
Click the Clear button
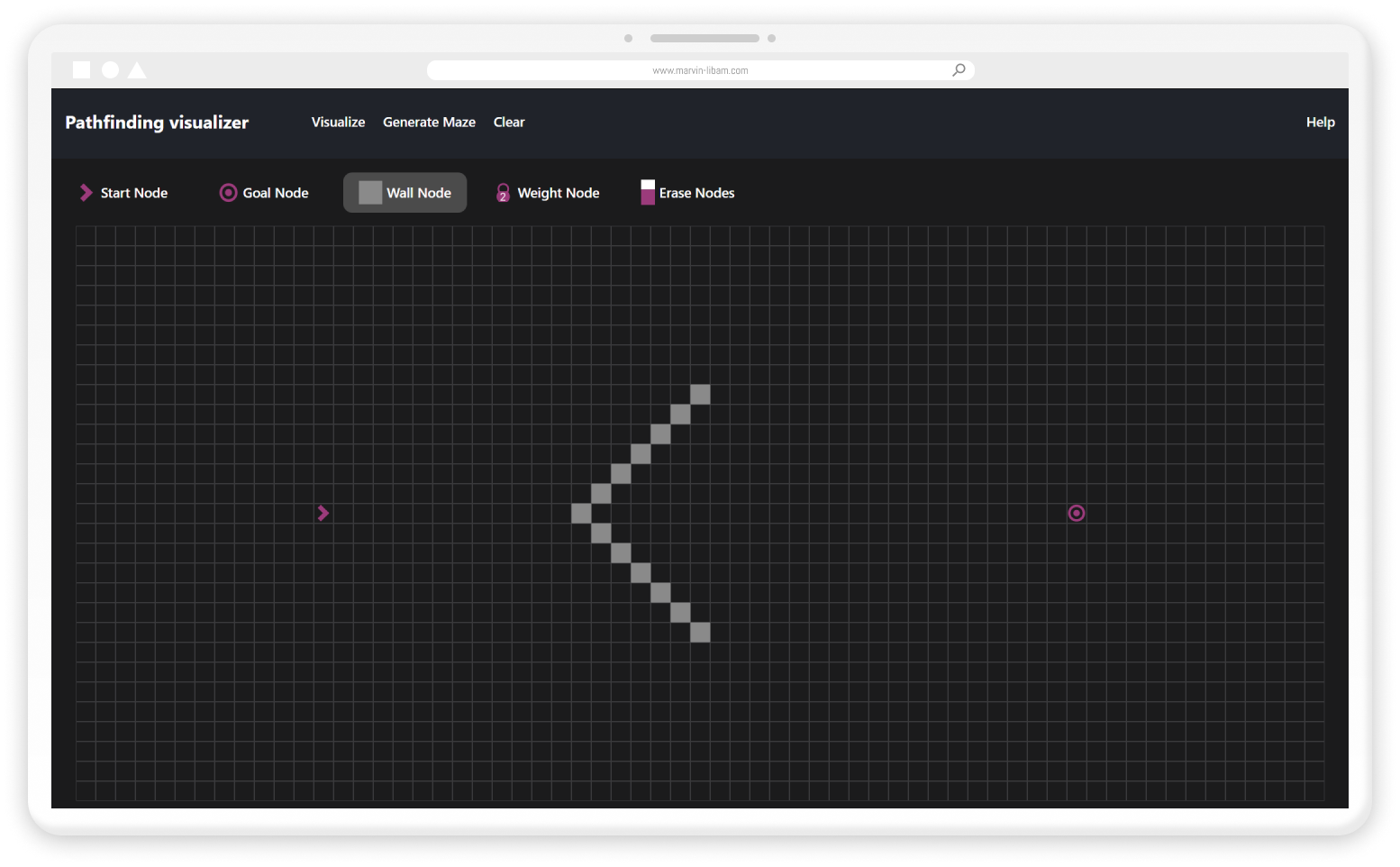click(509, 122)
